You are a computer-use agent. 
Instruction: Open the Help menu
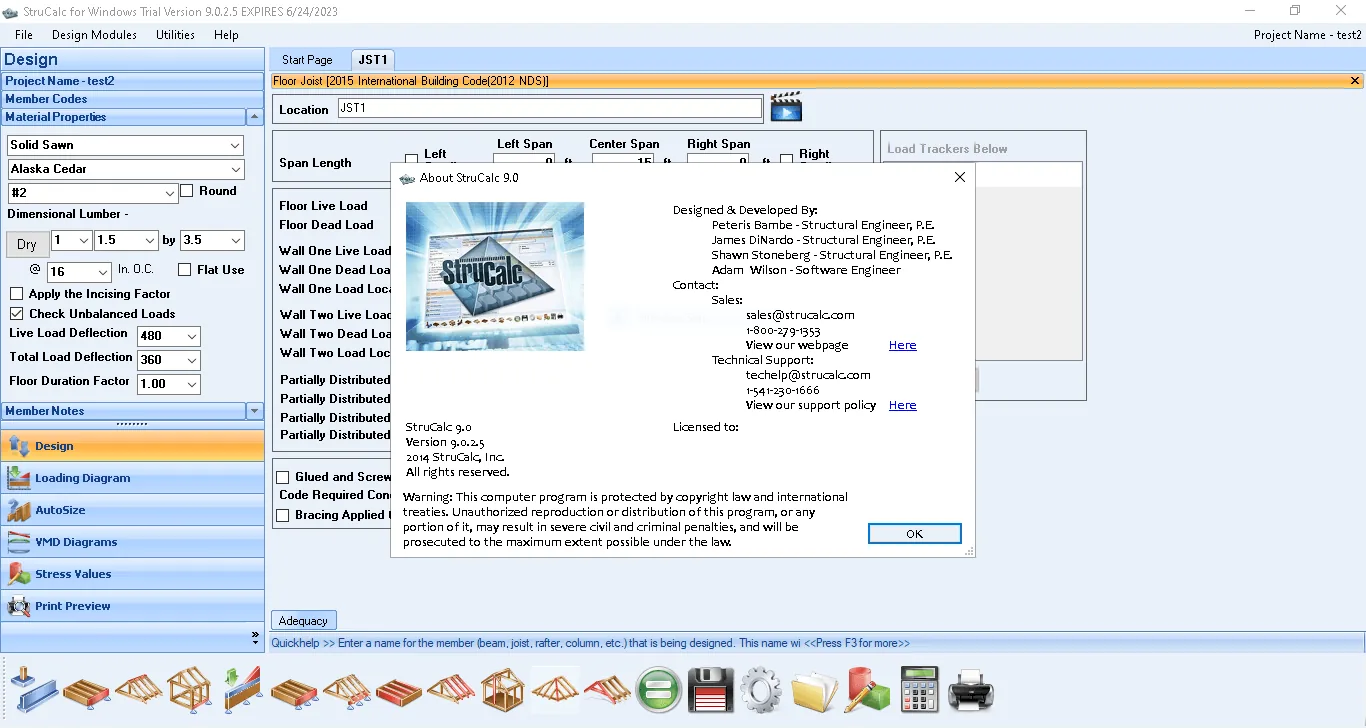(x=226, y=35)
